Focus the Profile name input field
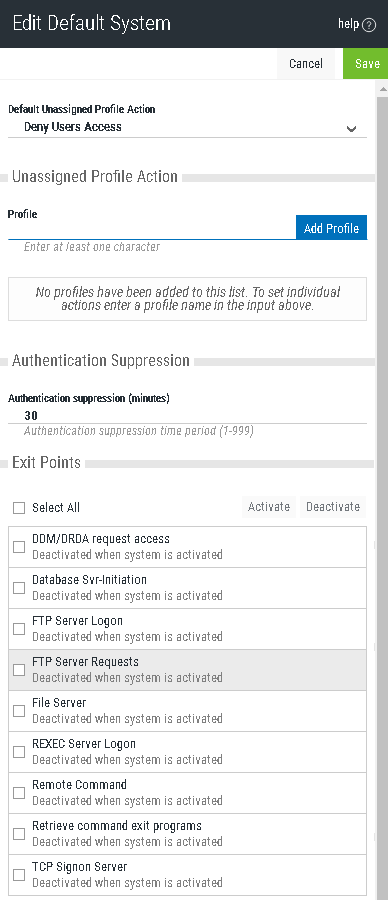Image resolution: width=388 pixels, height=900 pixels. 152,228
